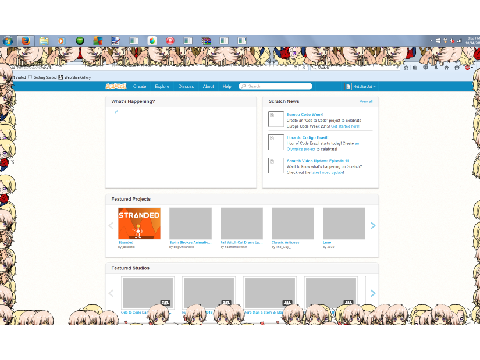The image size is (480, 360).
Task: Go to the Discuss page
Action: click(186, 86)
